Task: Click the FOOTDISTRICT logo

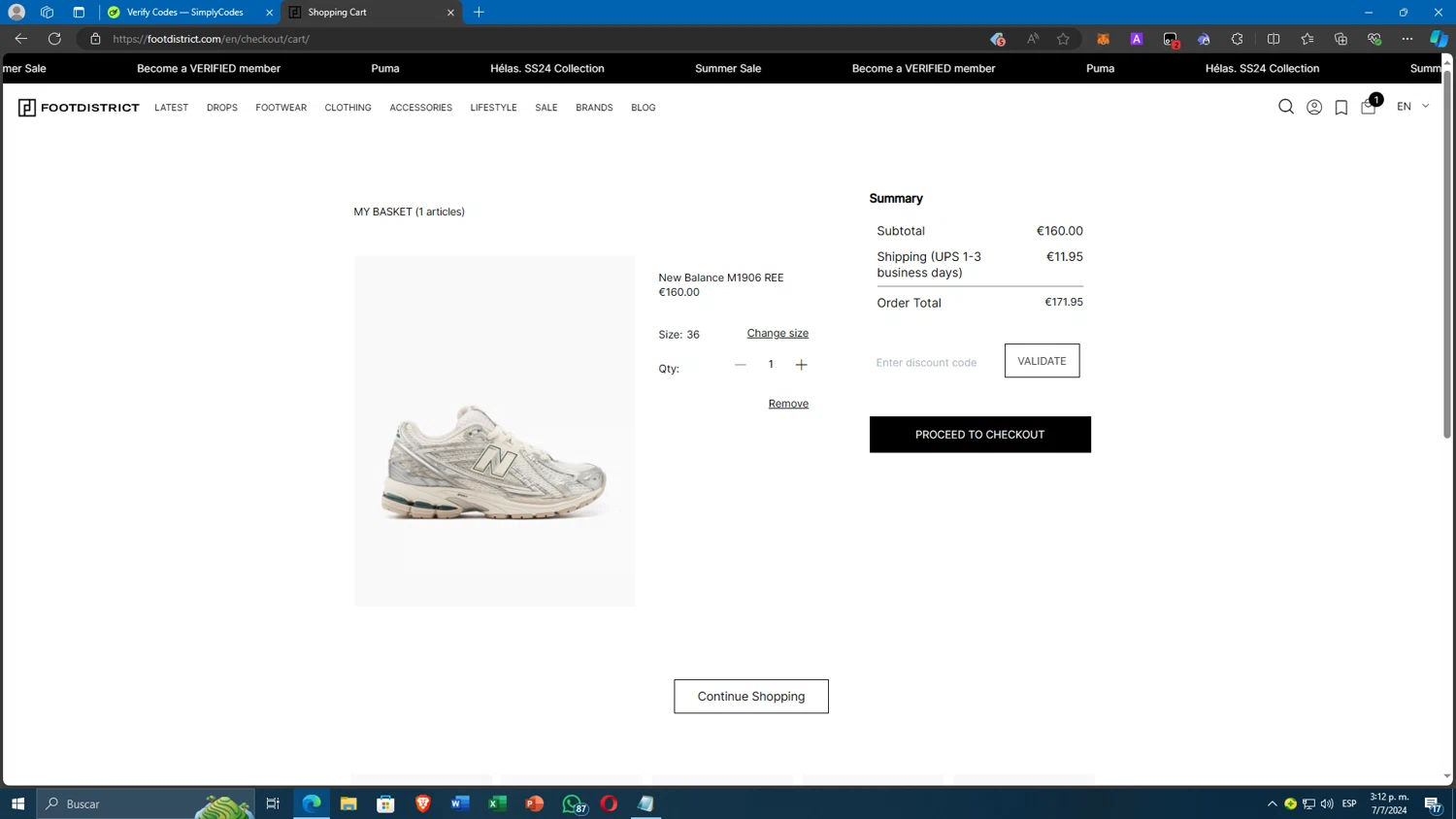Action: point(79,108)
